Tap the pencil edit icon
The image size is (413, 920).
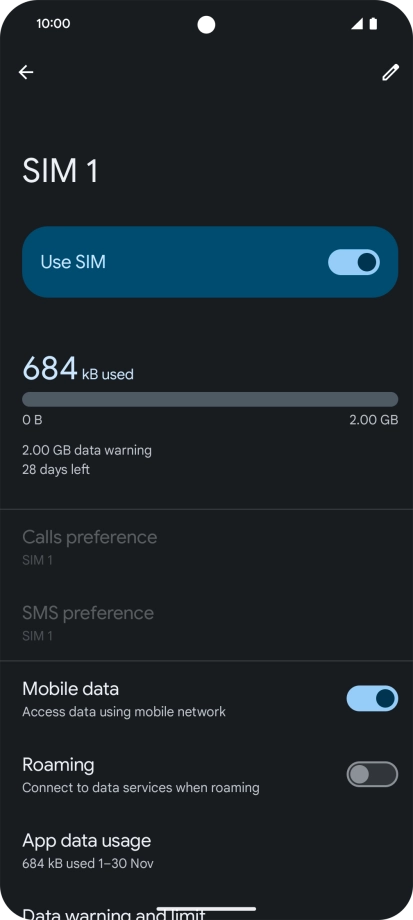coord(391,72)
